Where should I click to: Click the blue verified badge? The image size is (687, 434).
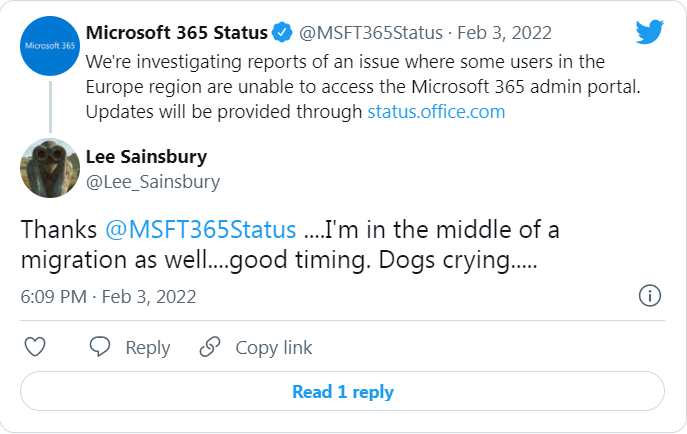pos(283,35)
